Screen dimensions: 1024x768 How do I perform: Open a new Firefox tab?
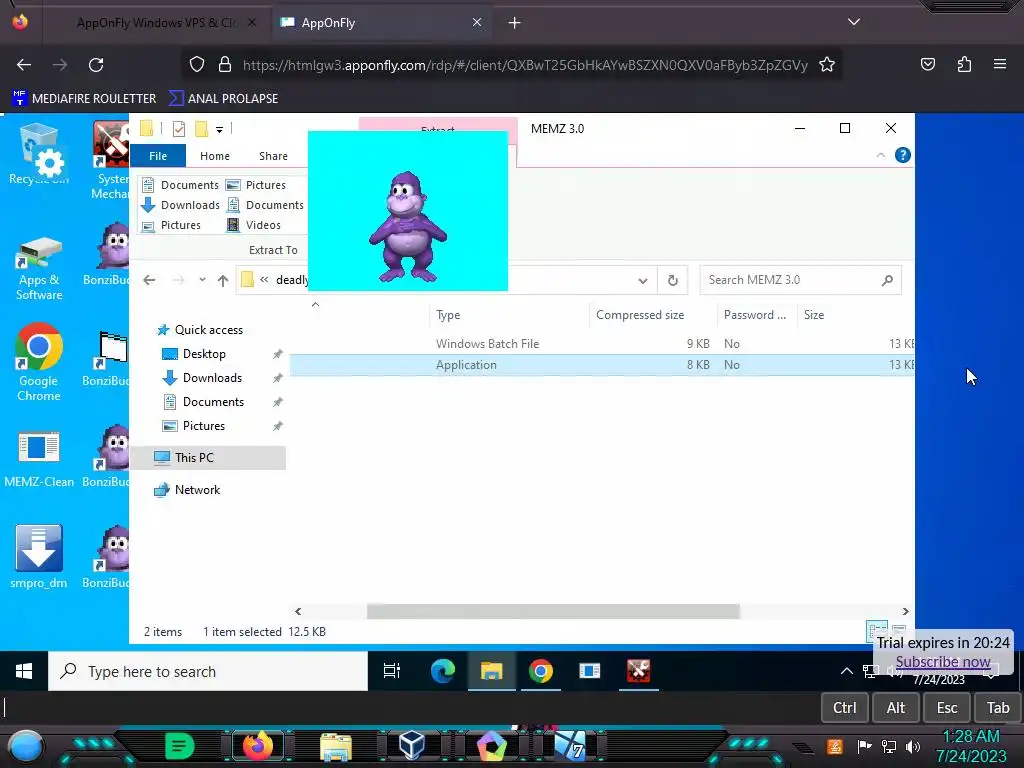[515, 23]
